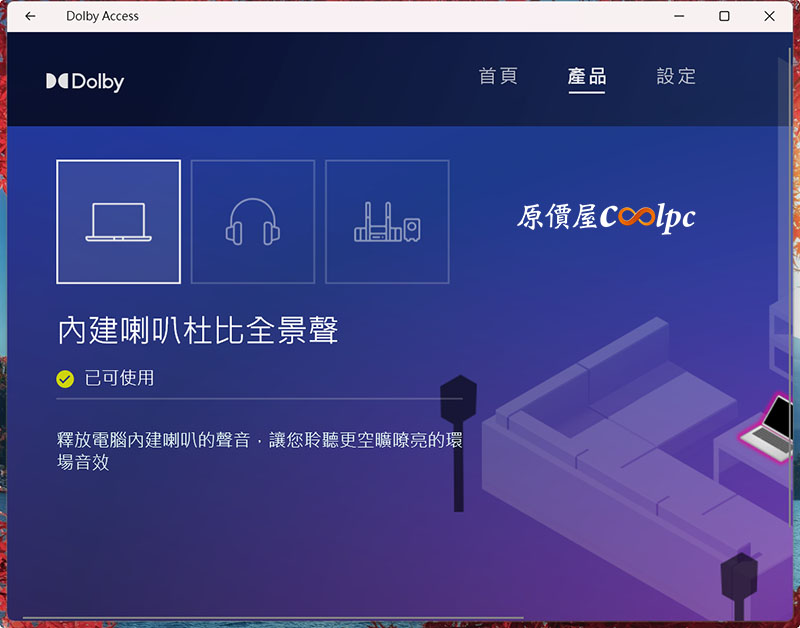Maximize the Dolby Access window
This screenshot has width=800, height=628.
pos(724,16)
